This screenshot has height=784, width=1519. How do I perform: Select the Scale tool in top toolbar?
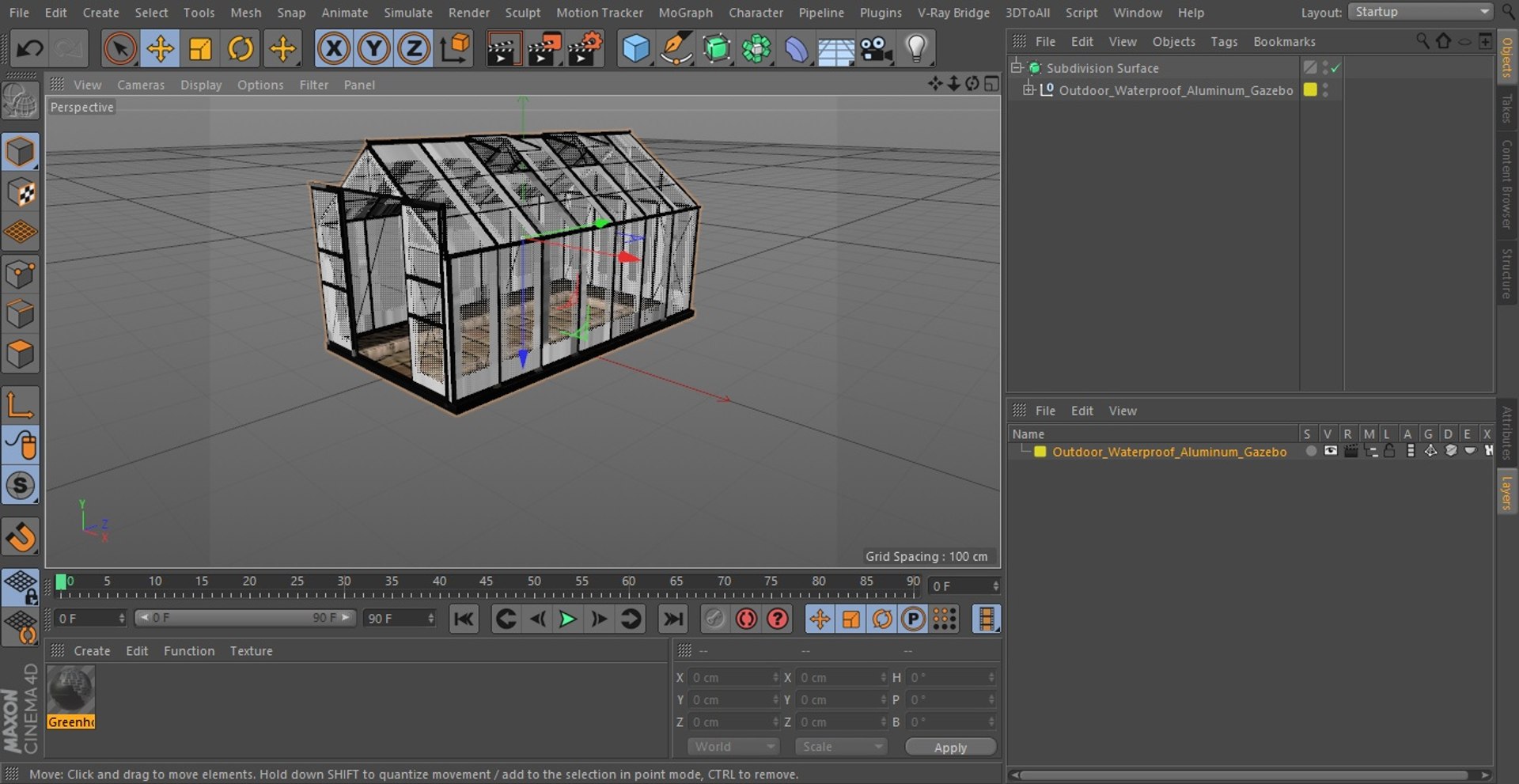(200, 49)
